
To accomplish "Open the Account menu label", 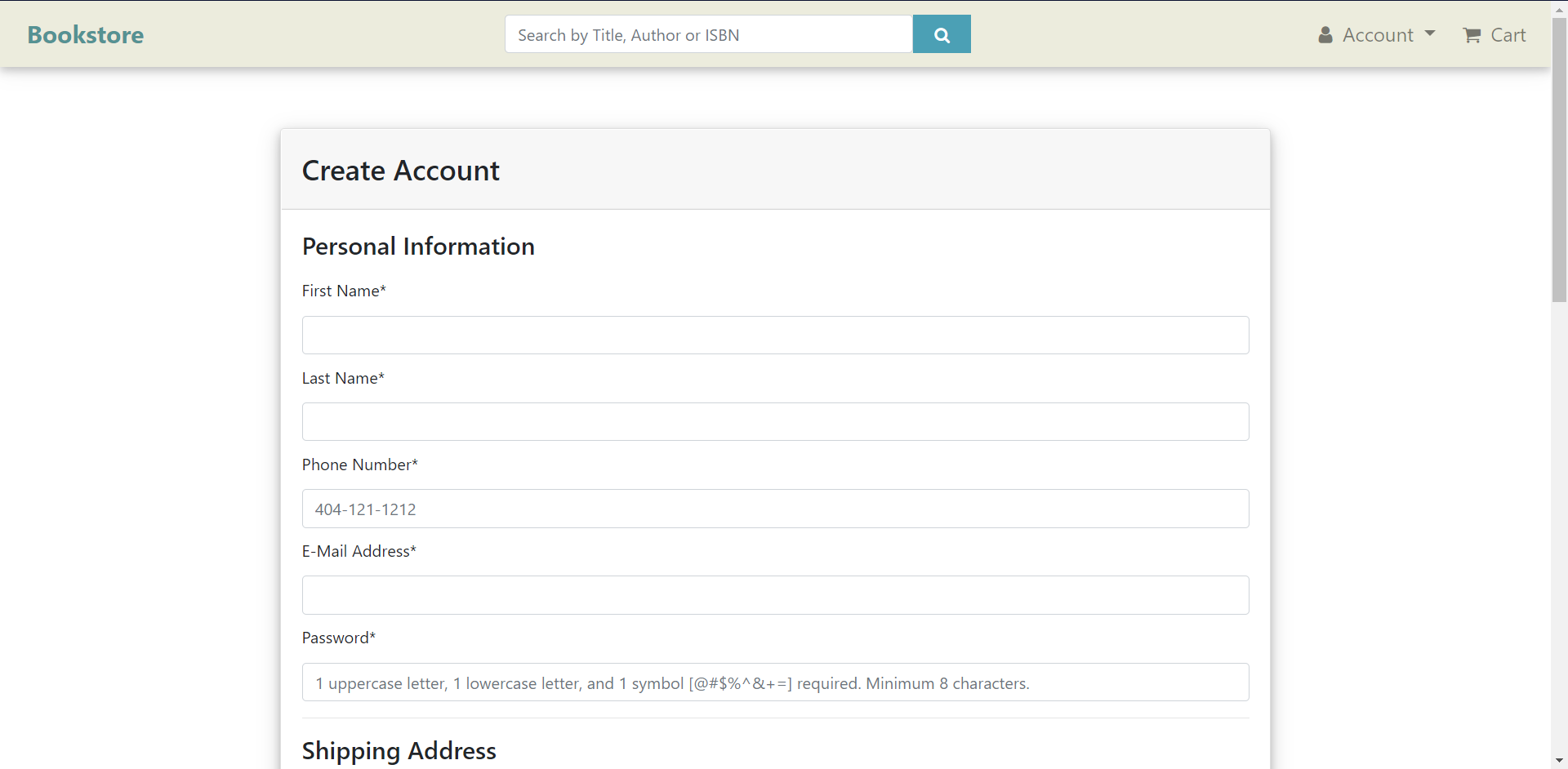I will click(1378, 35).
